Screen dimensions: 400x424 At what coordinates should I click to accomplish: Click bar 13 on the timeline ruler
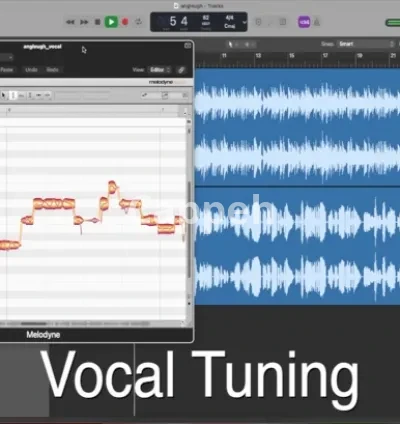pos(258,56)
